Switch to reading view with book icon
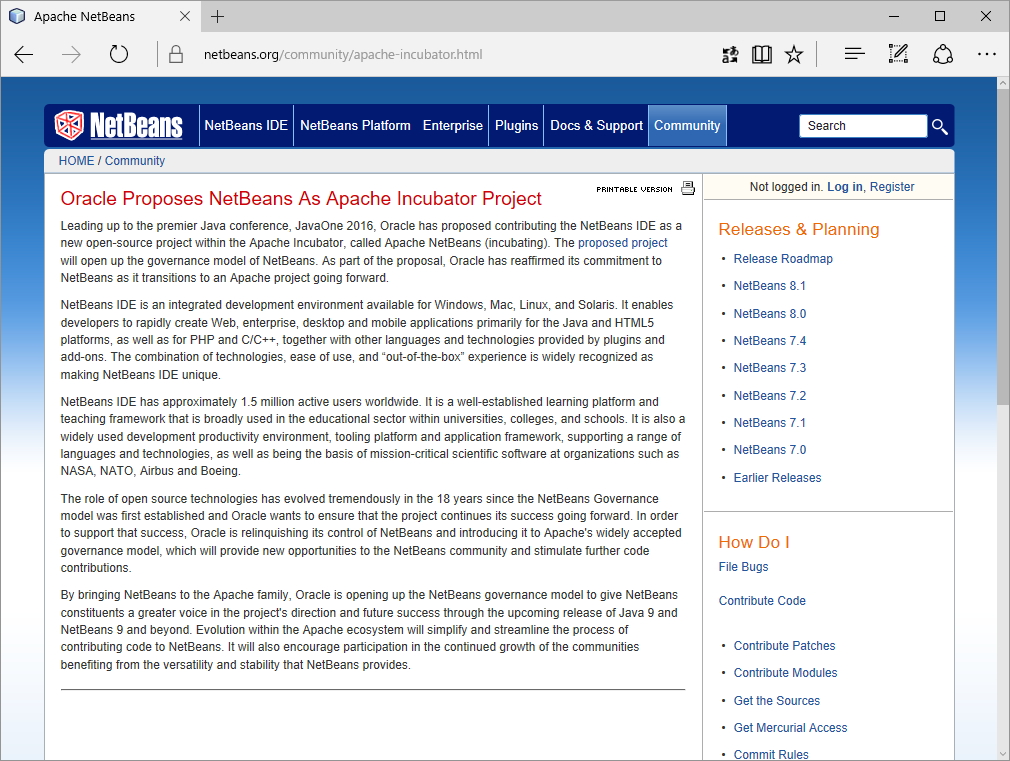 761,54
